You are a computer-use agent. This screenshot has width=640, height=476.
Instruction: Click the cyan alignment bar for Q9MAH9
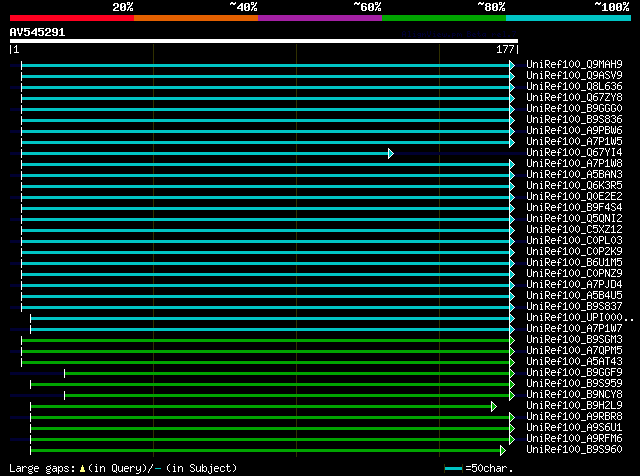[x=265, y=65]
